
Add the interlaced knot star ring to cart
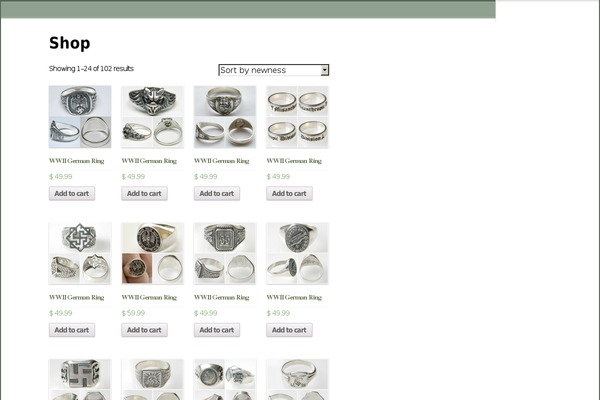72,330
